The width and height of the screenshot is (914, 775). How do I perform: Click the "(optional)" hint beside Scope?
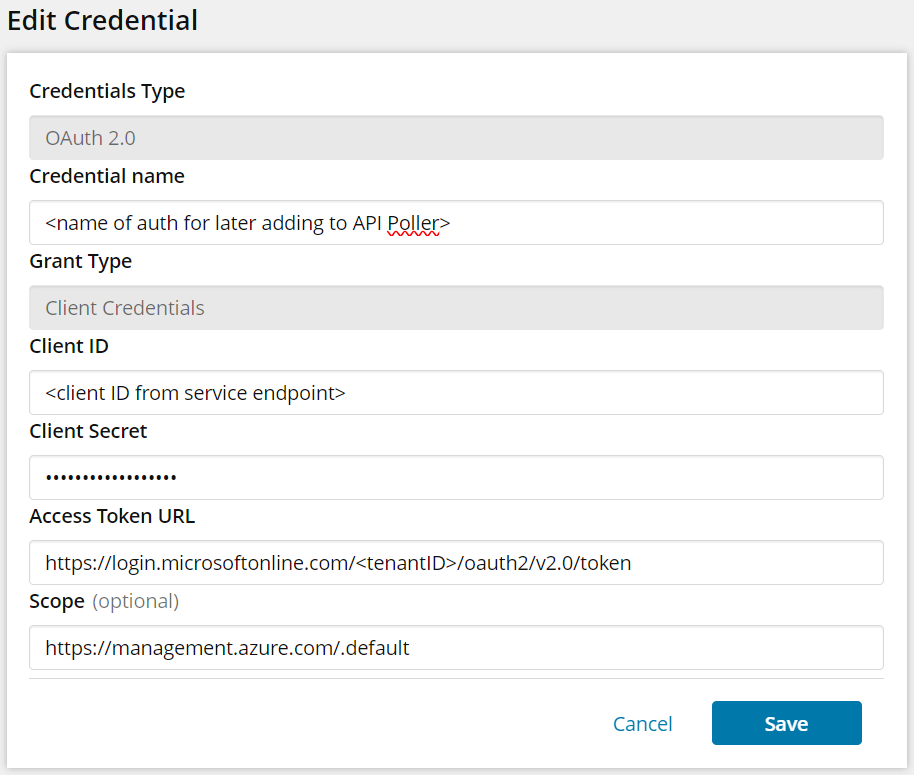(x=135, y=601)
